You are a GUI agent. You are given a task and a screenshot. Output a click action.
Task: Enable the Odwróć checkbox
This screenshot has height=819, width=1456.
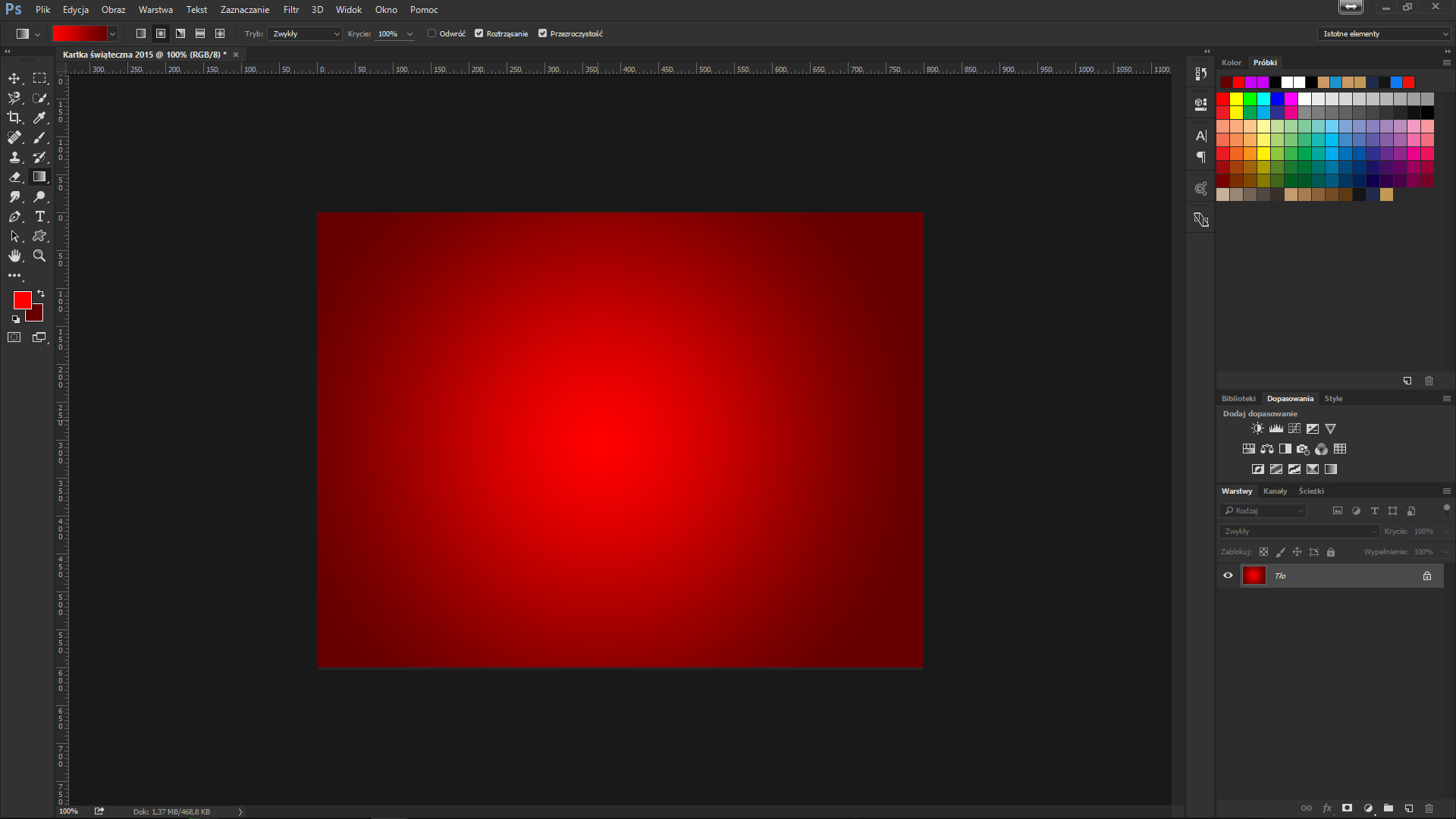(x=432, y=33)
